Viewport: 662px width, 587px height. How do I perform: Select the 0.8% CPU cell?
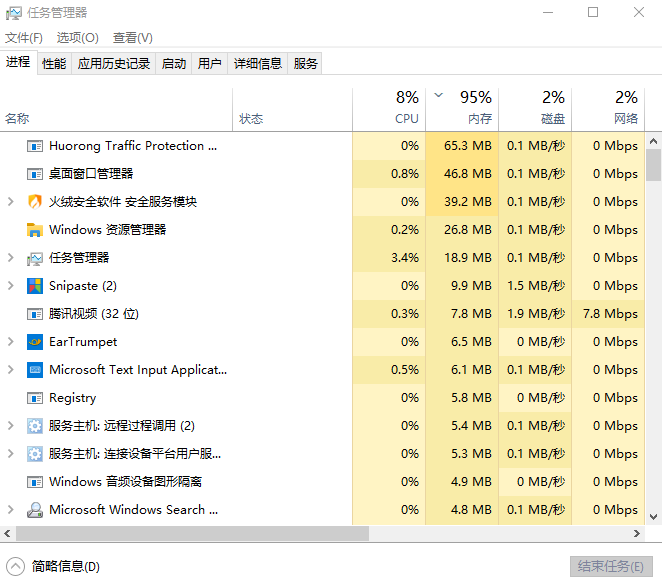[x=389, y=174]
